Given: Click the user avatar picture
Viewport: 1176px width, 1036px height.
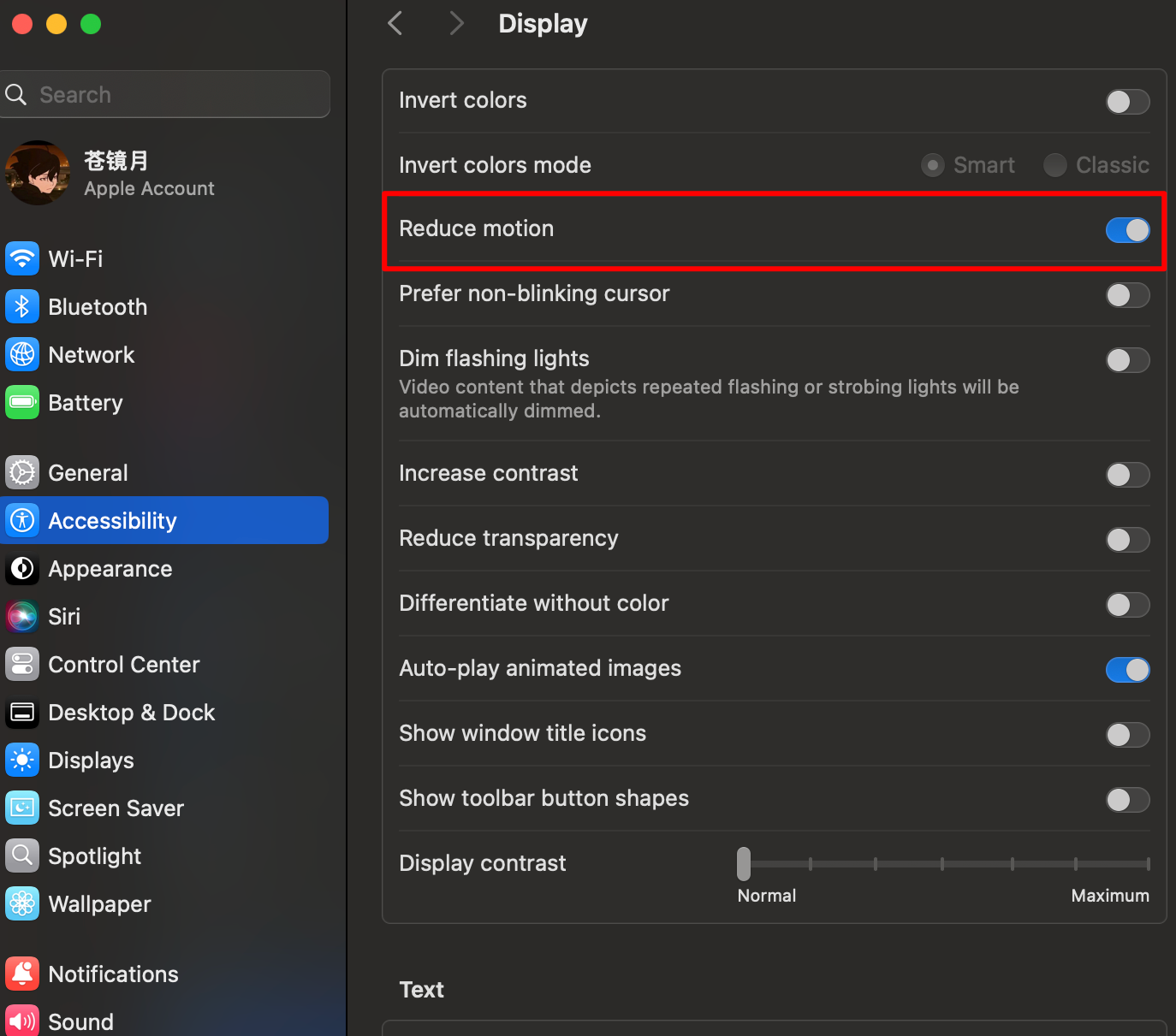Looking at the screenshot, I should pos(37,173).
